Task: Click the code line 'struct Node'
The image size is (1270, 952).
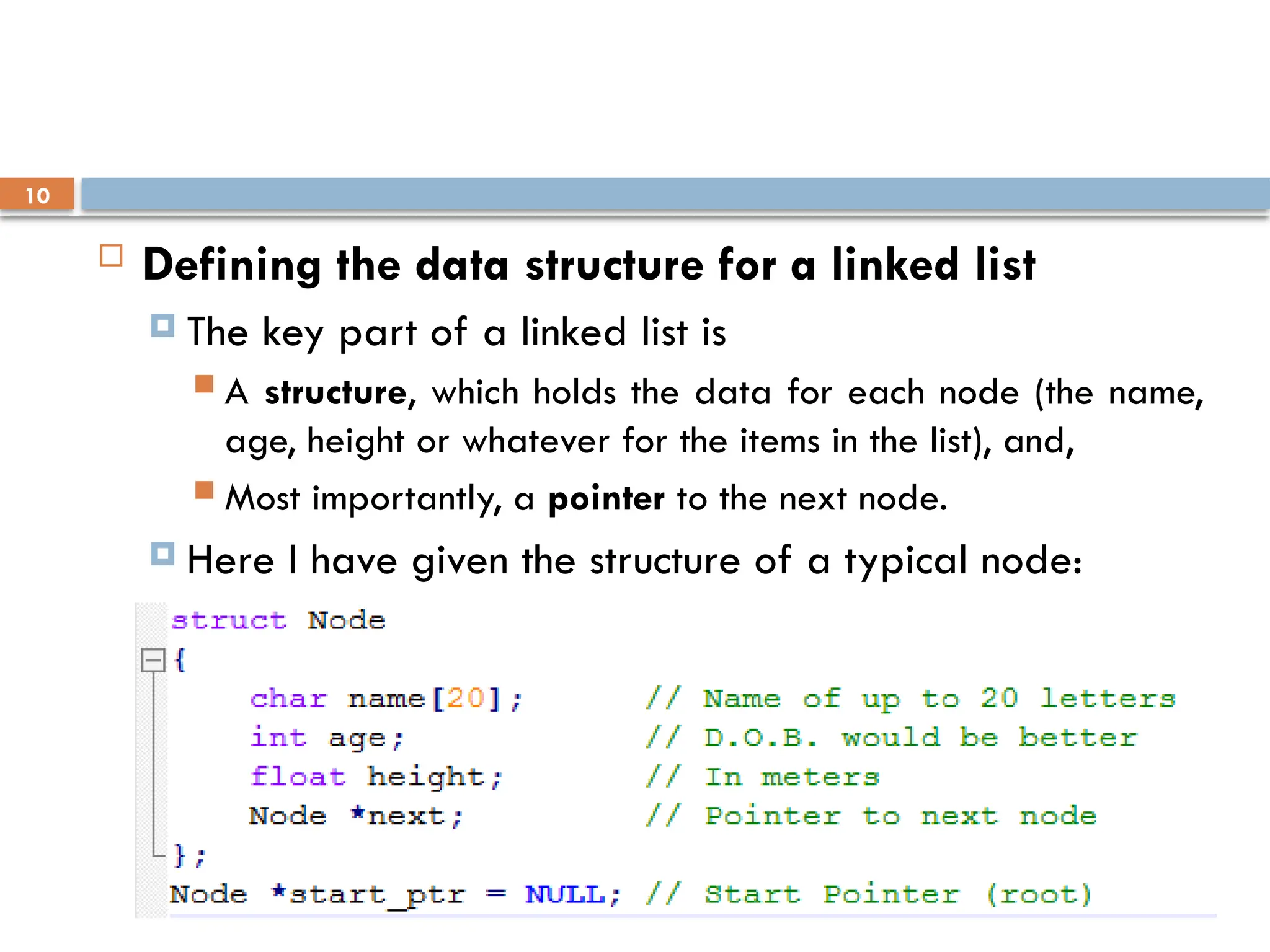Action: (x=278, y=620)
